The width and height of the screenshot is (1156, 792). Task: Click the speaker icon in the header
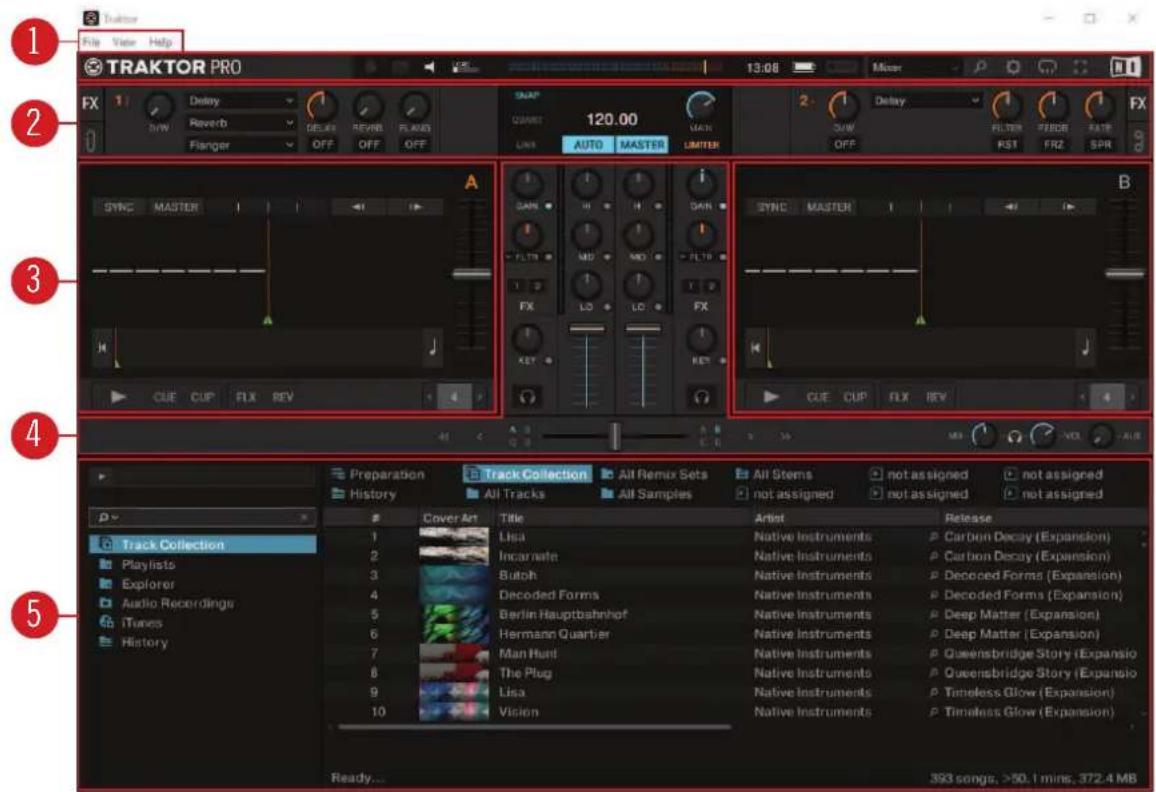coord(429,67)
